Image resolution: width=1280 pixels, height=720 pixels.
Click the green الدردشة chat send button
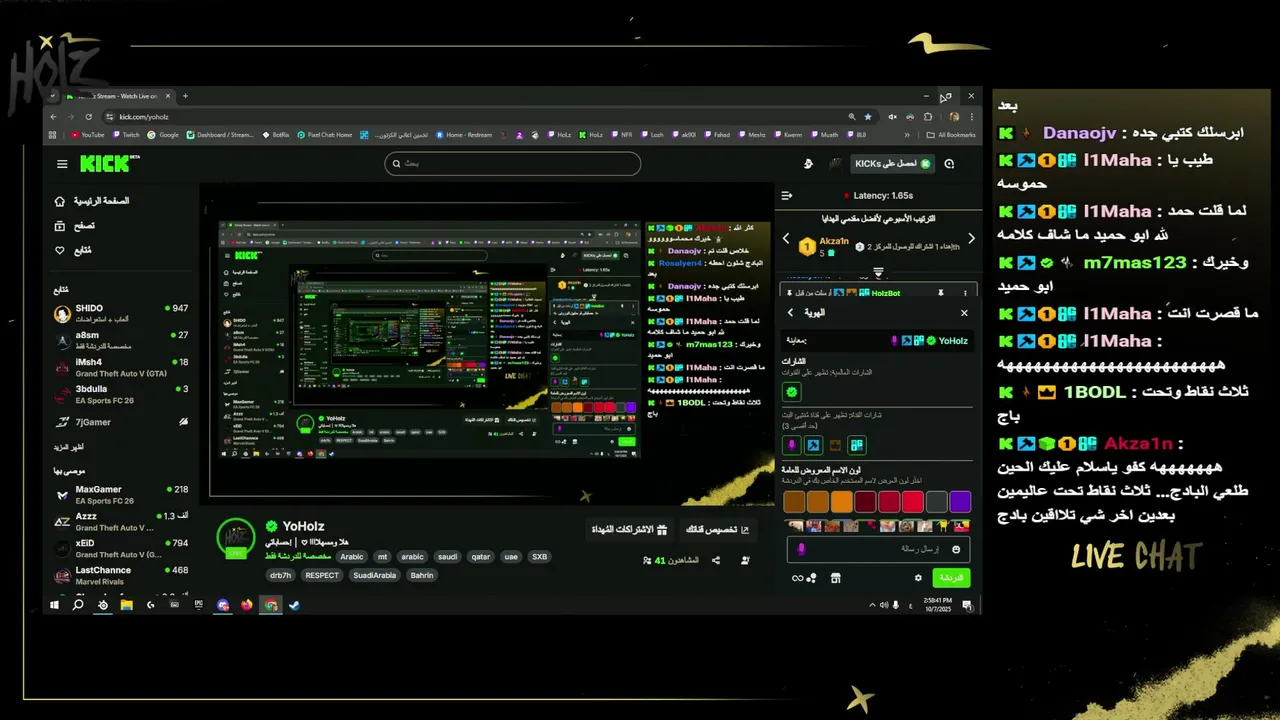951,578
